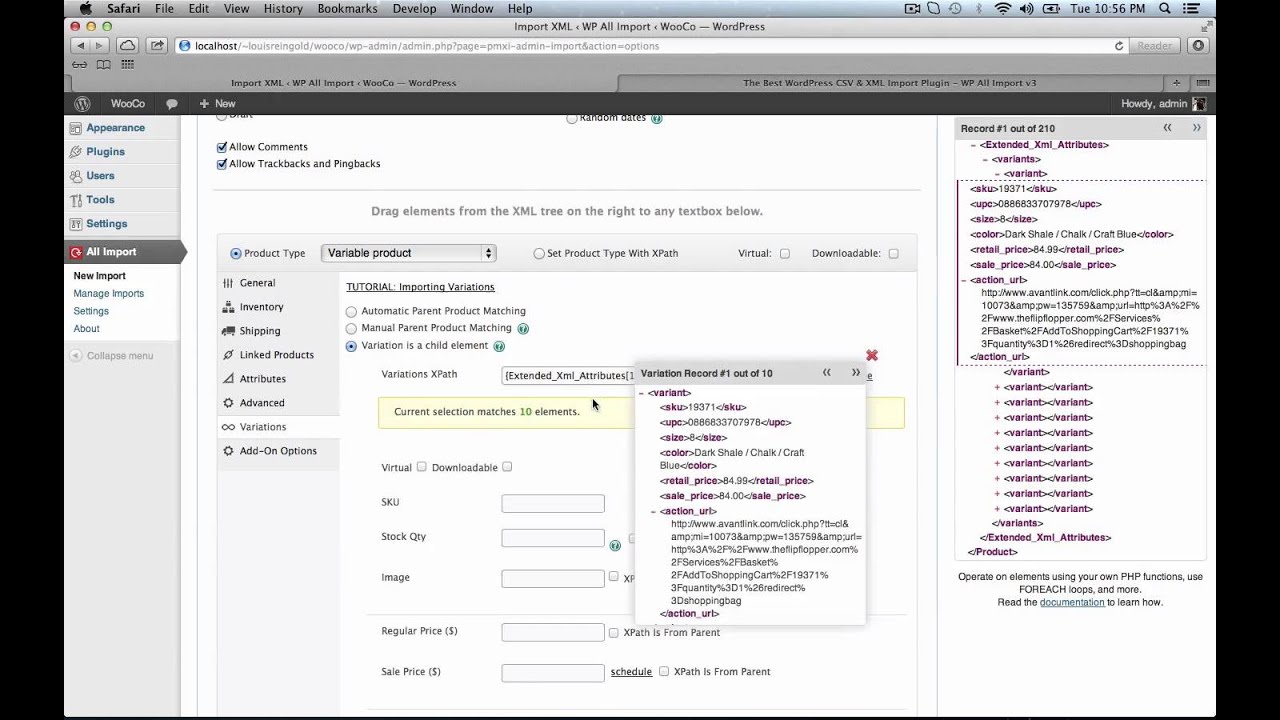Click the schedule link for Sale Price

point(631,672)
